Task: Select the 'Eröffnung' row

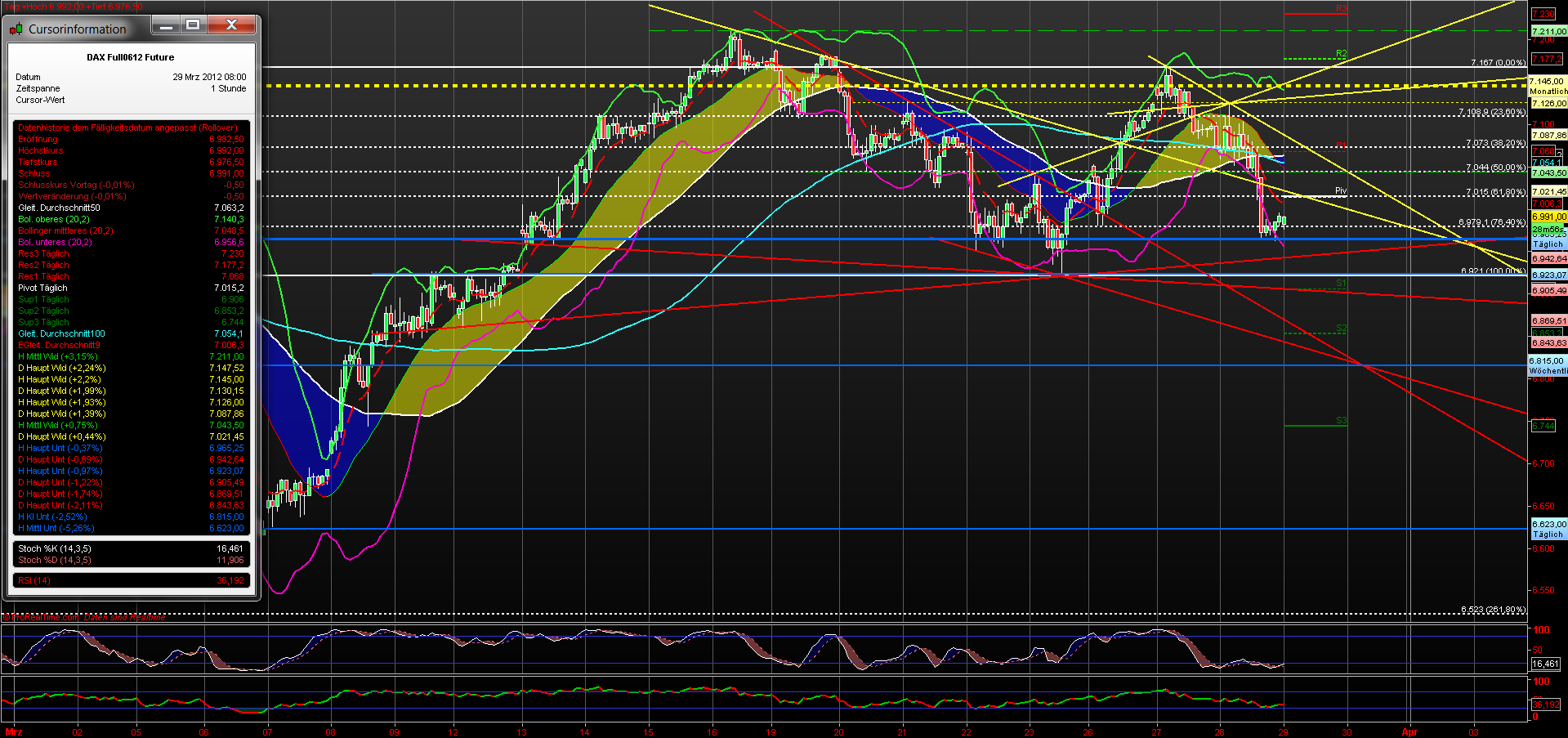Action: click(131, 139)
